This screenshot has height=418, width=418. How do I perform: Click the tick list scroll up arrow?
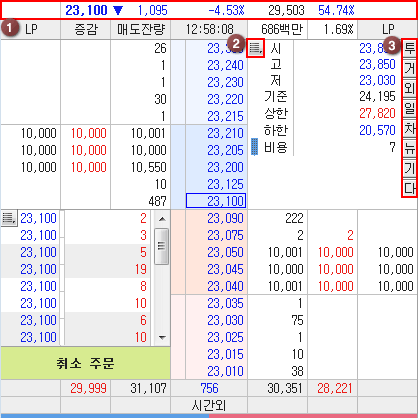162,219
